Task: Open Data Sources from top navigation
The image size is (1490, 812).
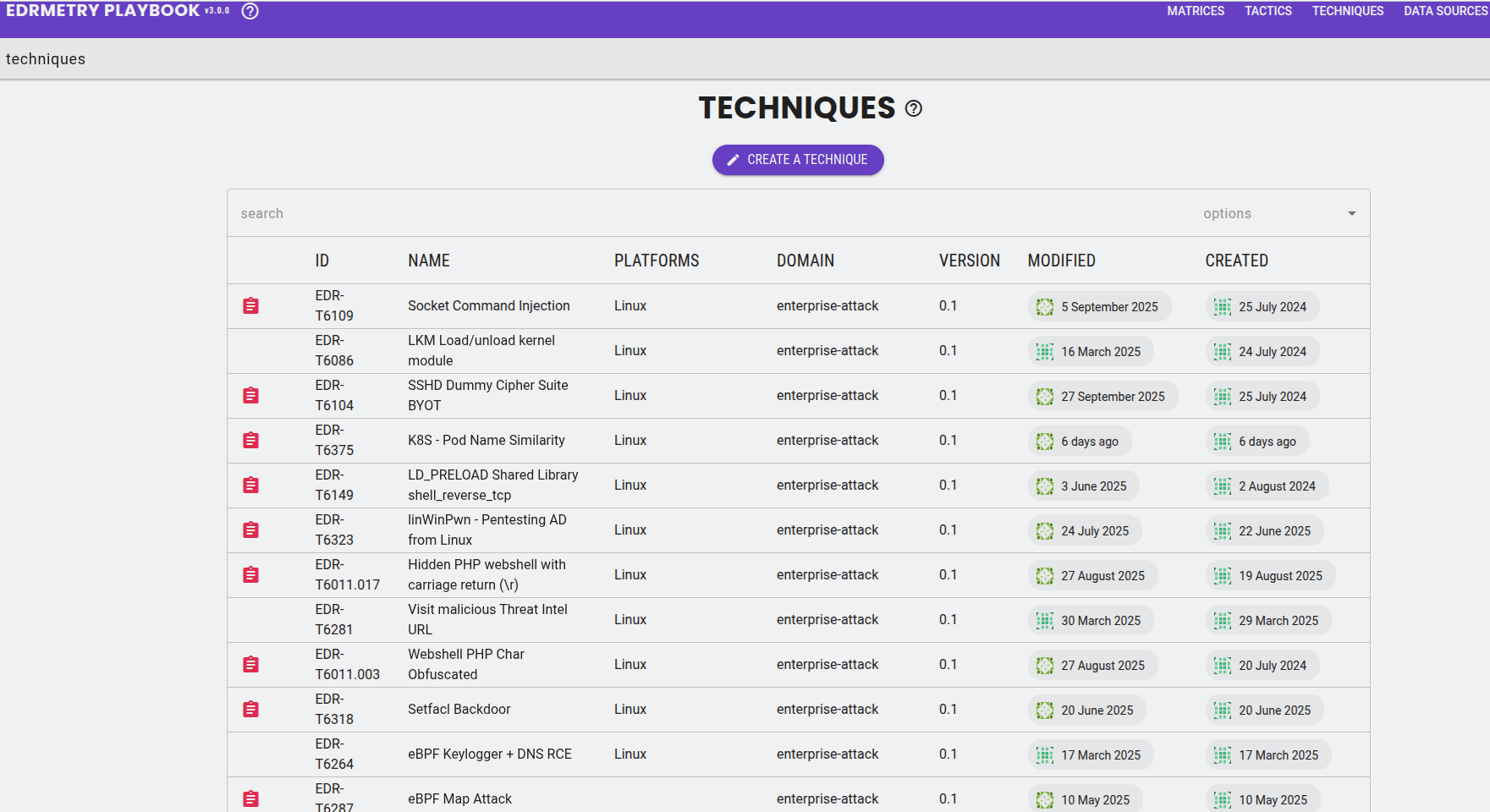Action: [x=1445, y=11]
